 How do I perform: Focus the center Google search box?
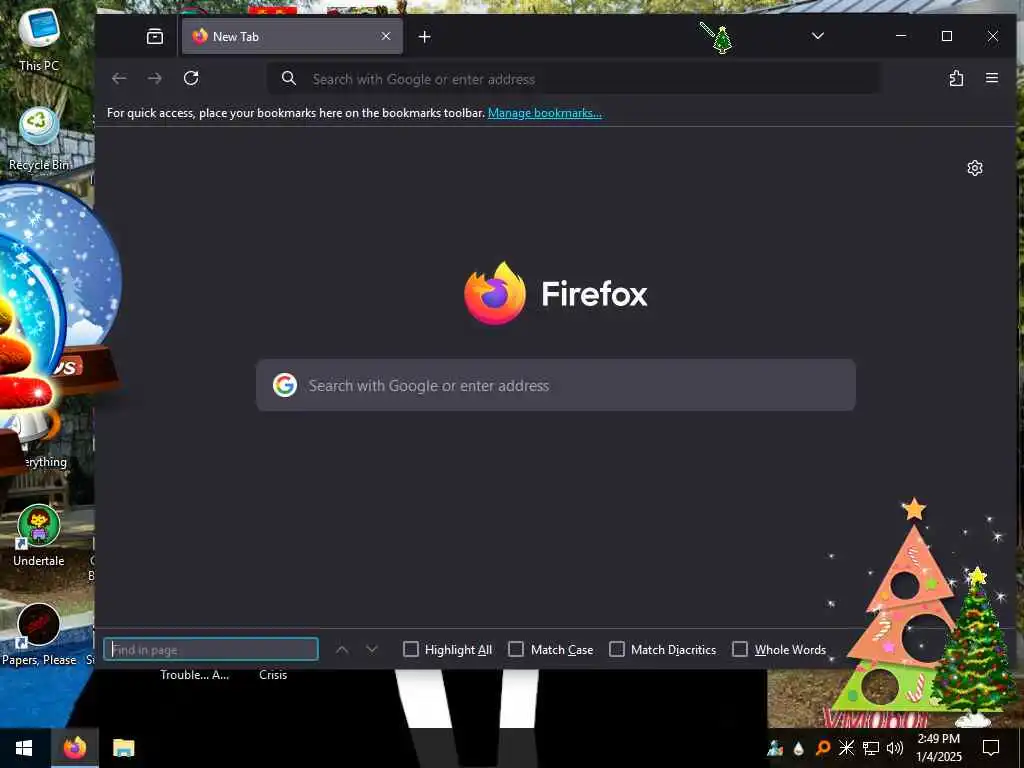tap(556, 385)
